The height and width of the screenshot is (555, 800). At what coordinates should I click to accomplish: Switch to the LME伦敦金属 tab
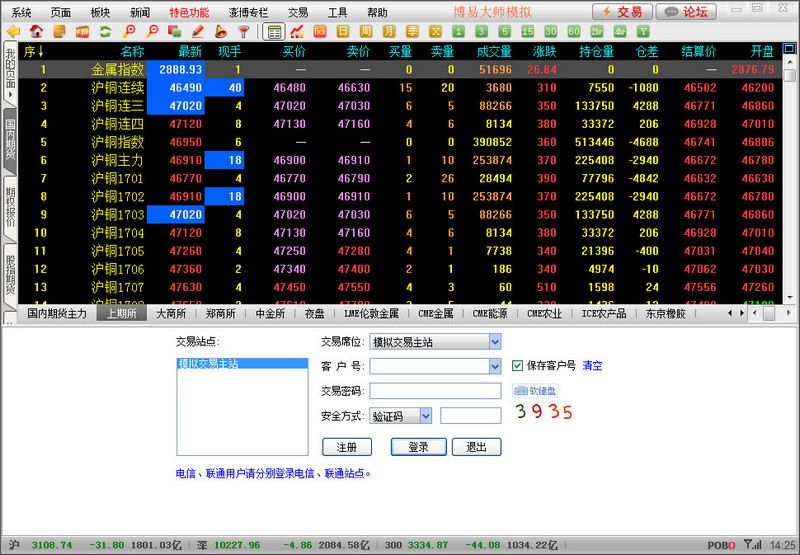371,314
